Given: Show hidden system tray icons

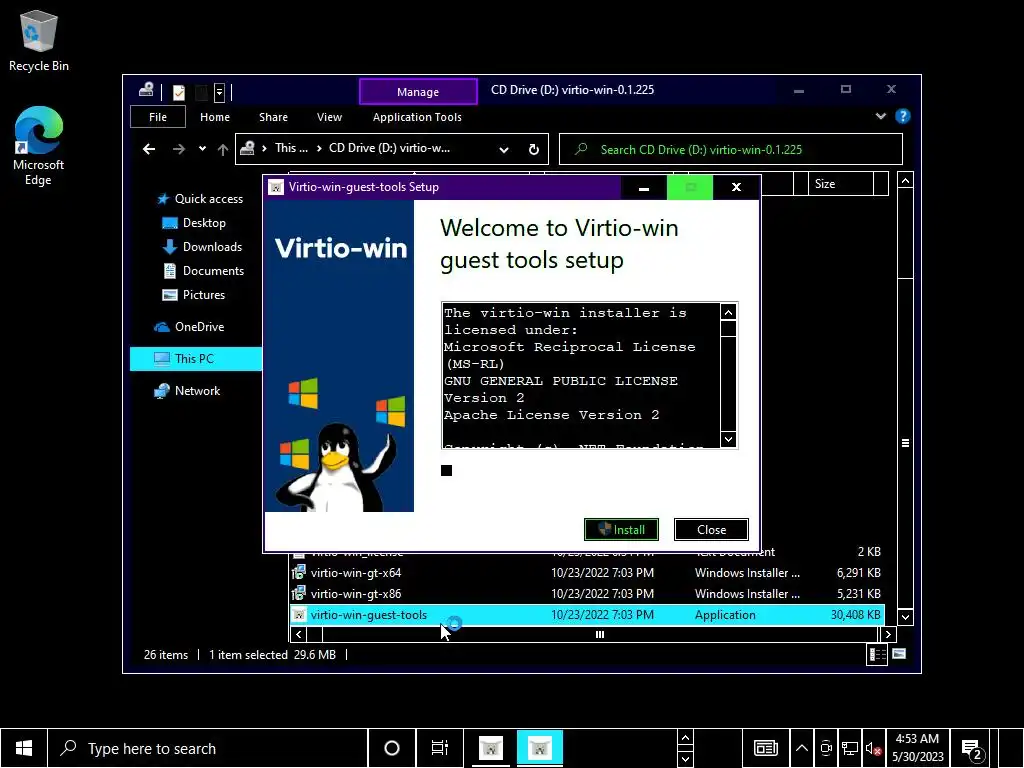Looking at the screenshot, I should [x=802, y=748].
